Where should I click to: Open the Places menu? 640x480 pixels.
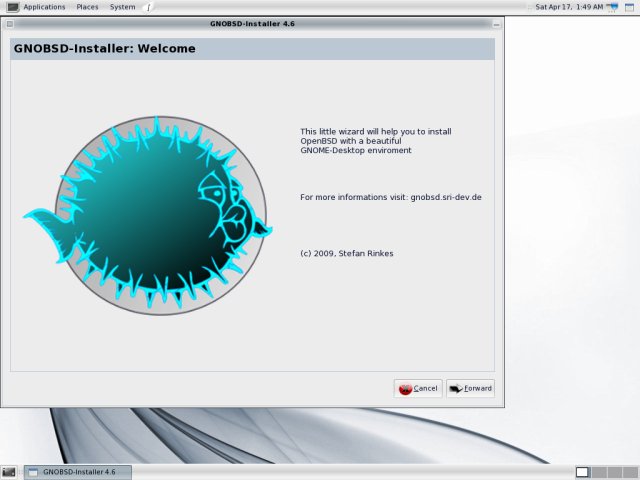click(x=87, y=7)
